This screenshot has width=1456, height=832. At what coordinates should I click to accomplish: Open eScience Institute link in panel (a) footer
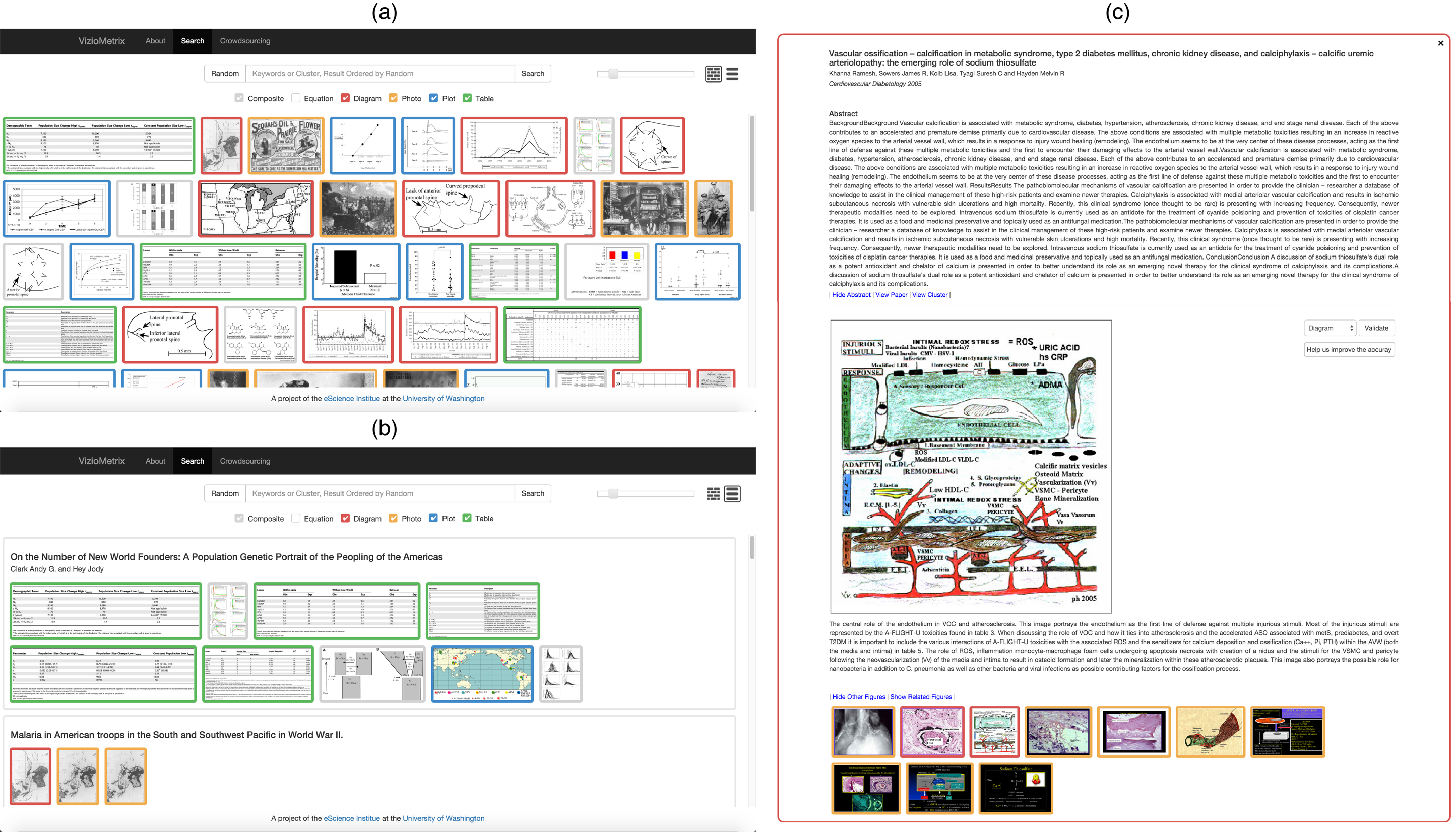click(x=351, y=399)
